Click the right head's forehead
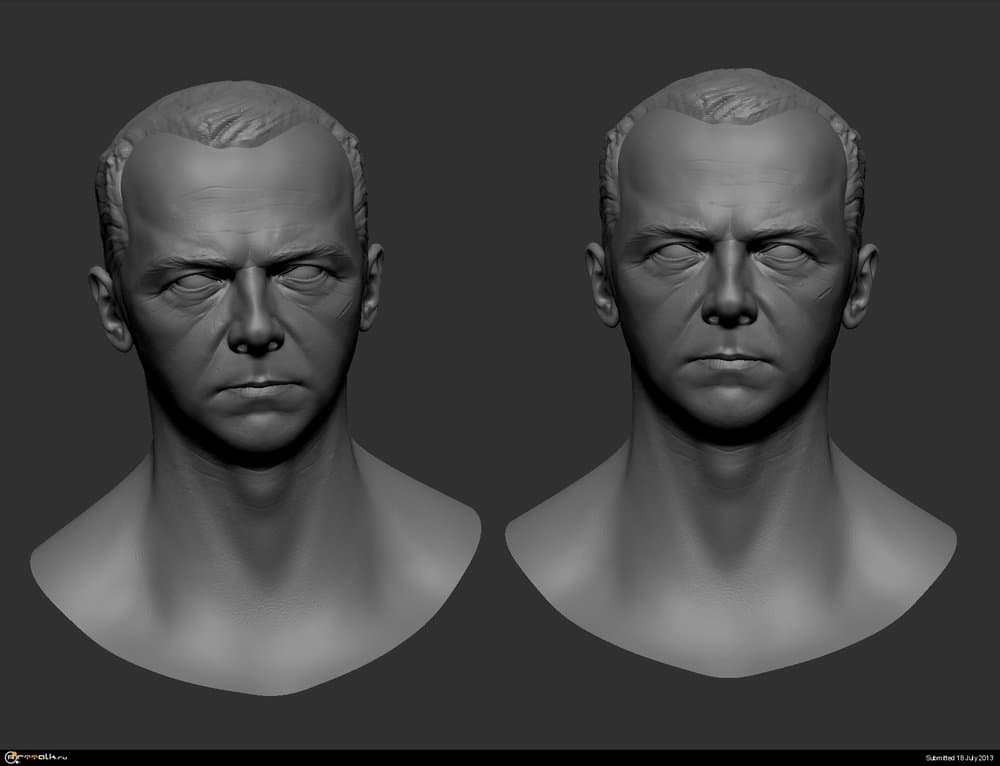The width and height of the screenshot is (1000, 766). 732,175
